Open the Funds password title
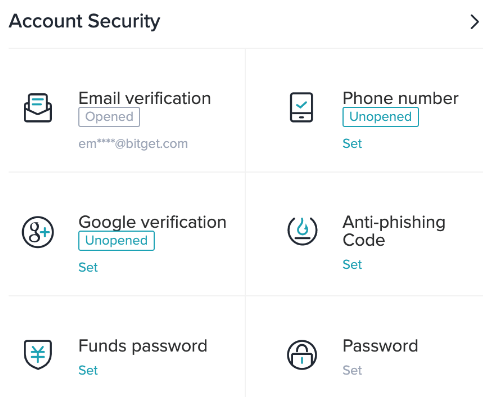 (143, 346)
